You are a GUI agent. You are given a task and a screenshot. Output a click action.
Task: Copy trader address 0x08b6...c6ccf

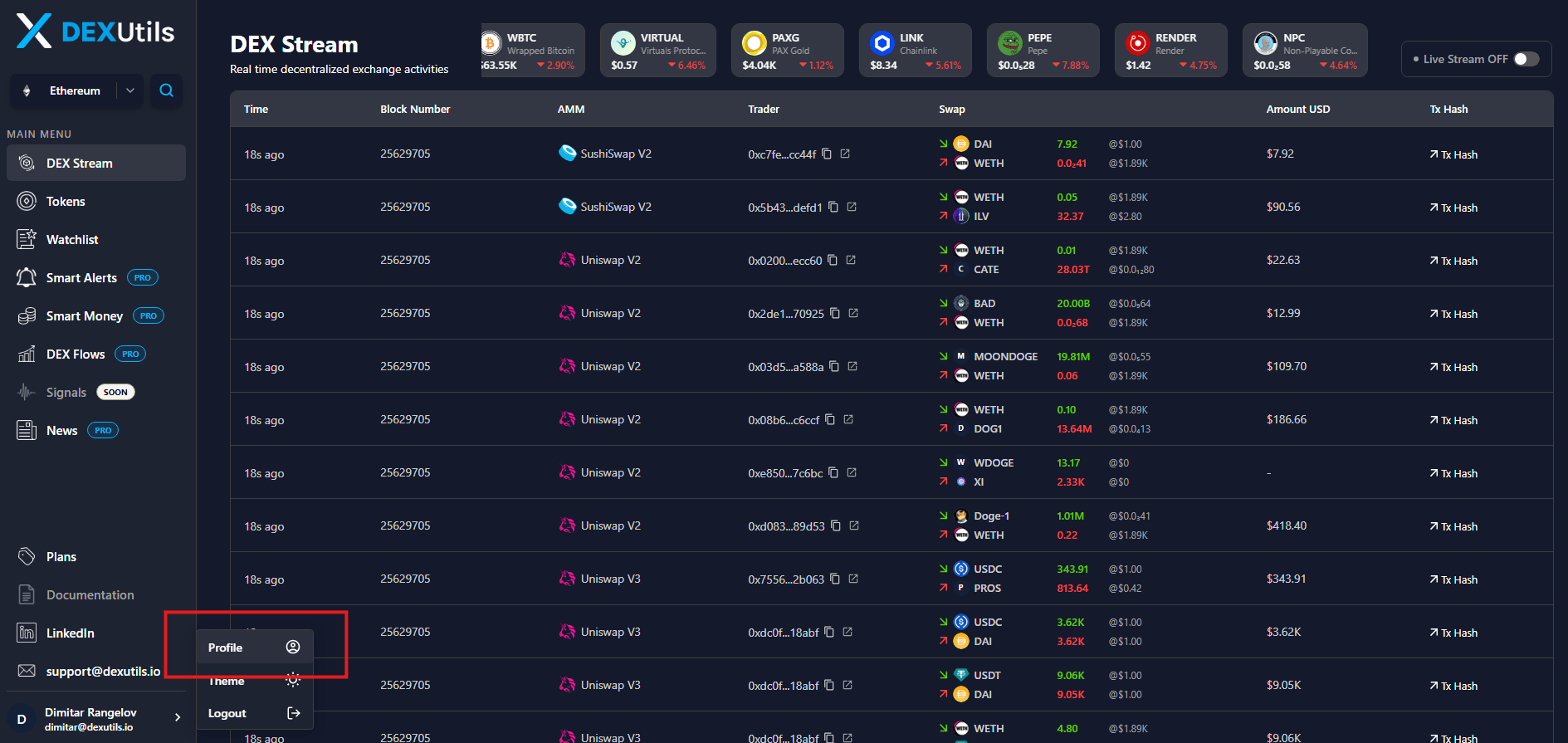(x=830, y=419)
